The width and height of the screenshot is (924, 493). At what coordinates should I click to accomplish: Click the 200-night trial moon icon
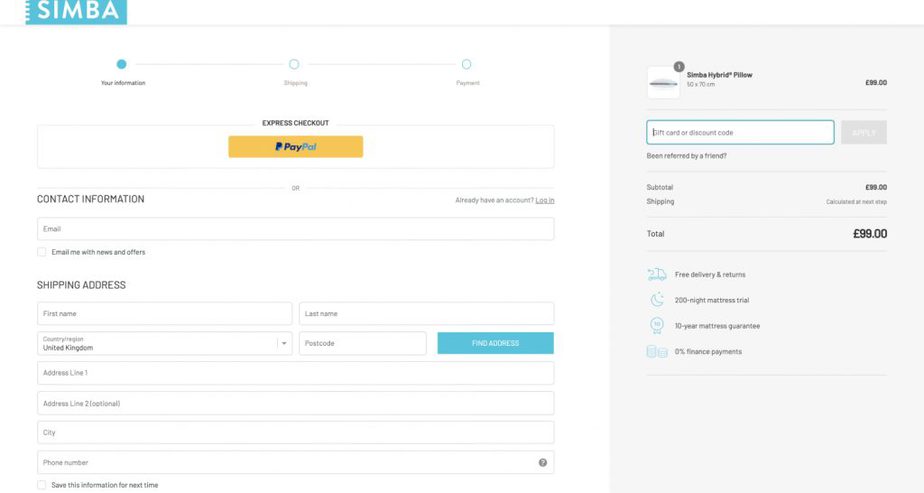tap(656, 300)
